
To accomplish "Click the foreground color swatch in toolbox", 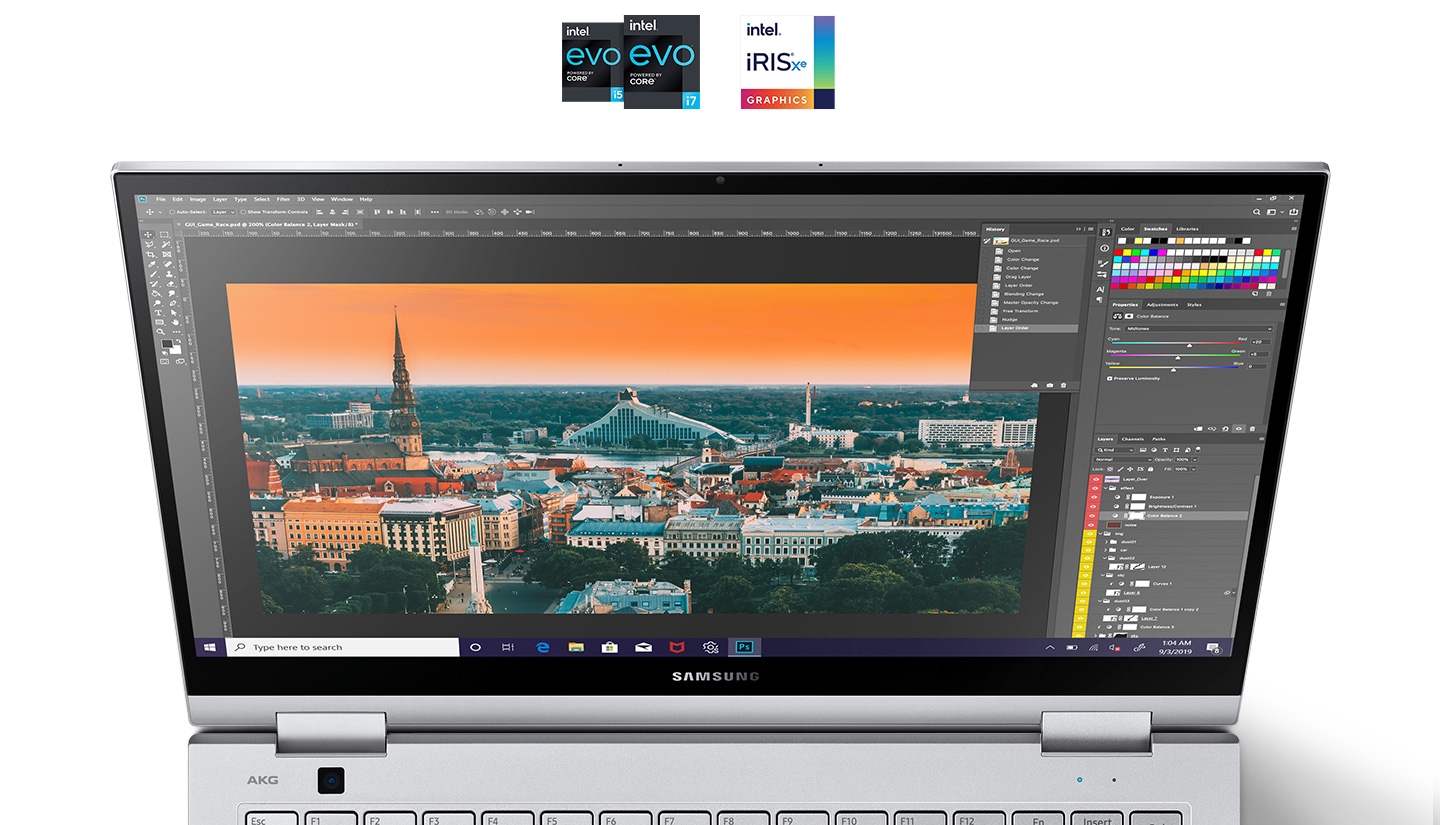I will coord(167,344).
